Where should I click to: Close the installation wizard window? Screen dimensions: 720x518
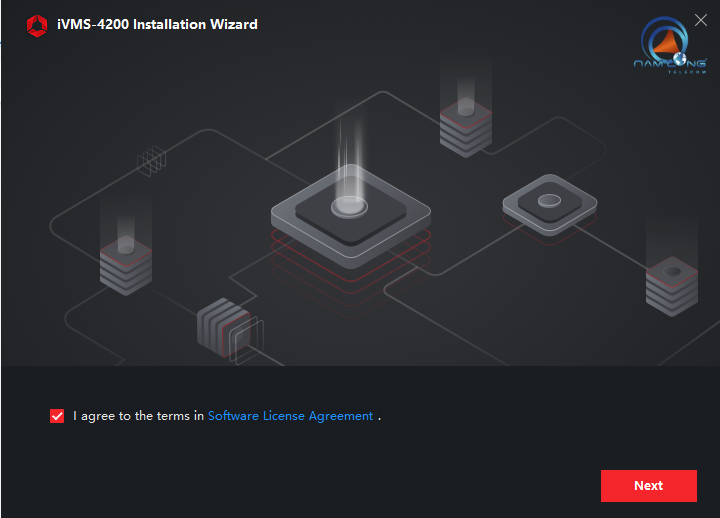(701, 20)
